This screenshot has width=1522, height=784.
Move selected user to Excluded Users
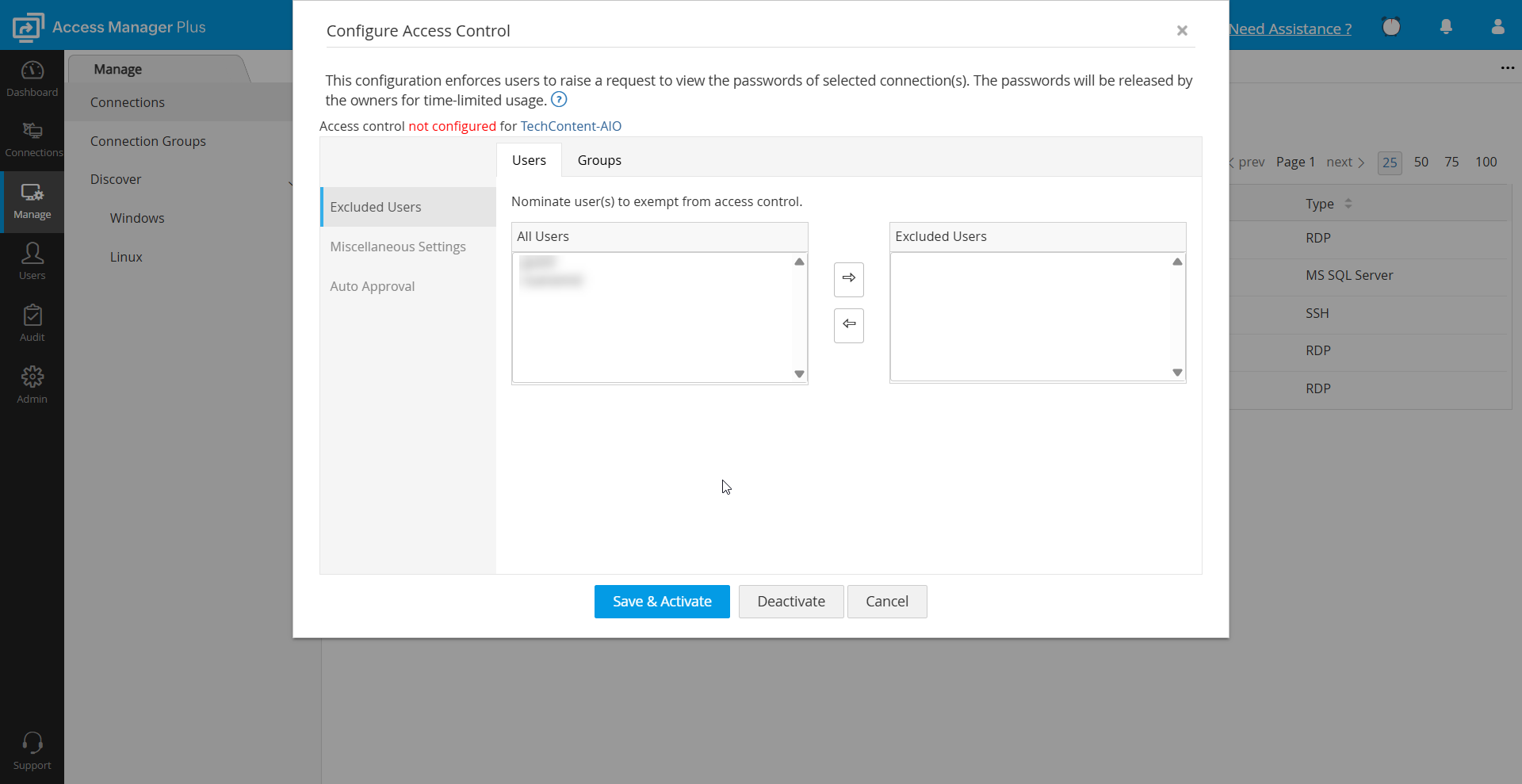tap(848, 279)
